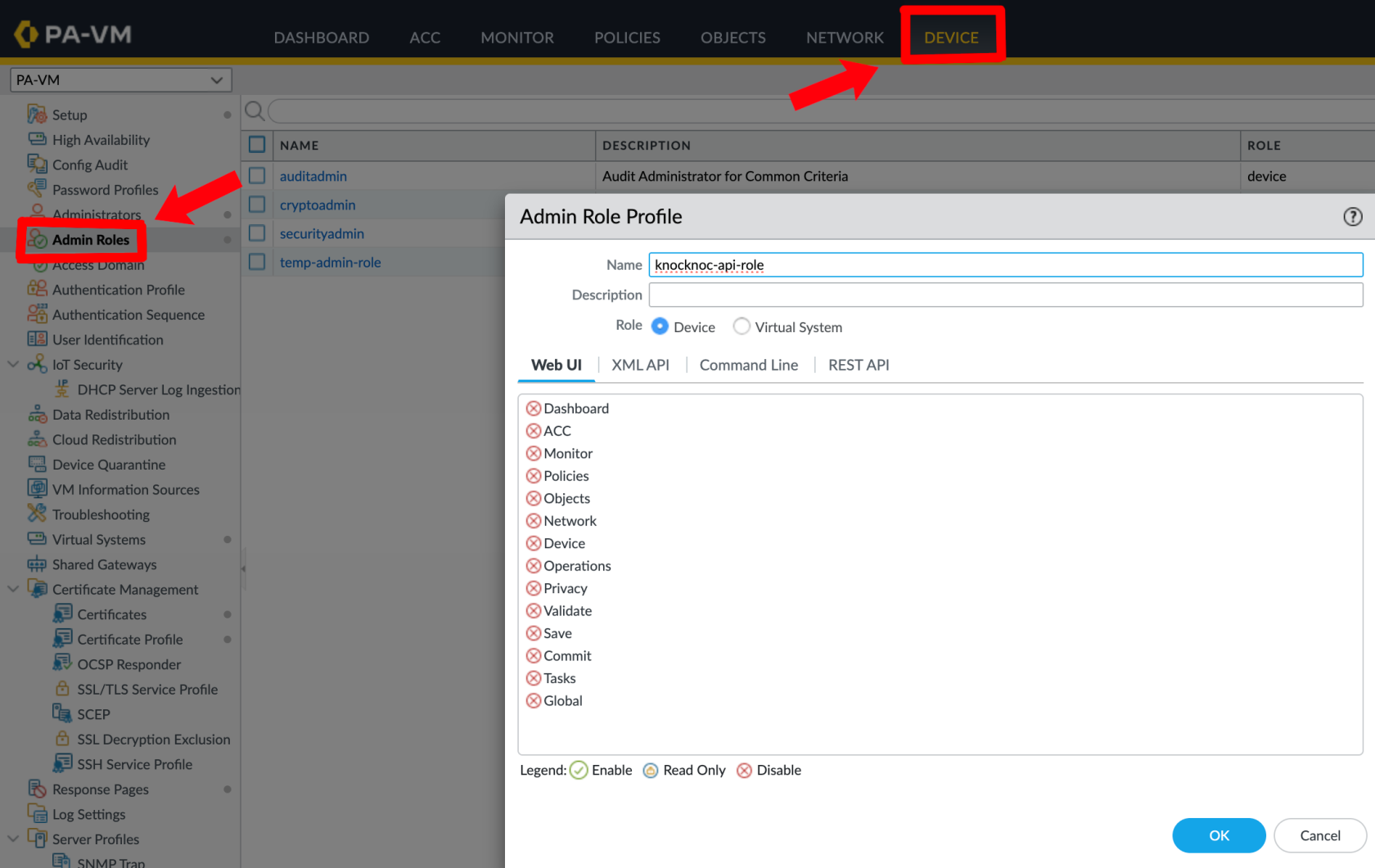Select the Virtual System radio button

coord(742,326)
